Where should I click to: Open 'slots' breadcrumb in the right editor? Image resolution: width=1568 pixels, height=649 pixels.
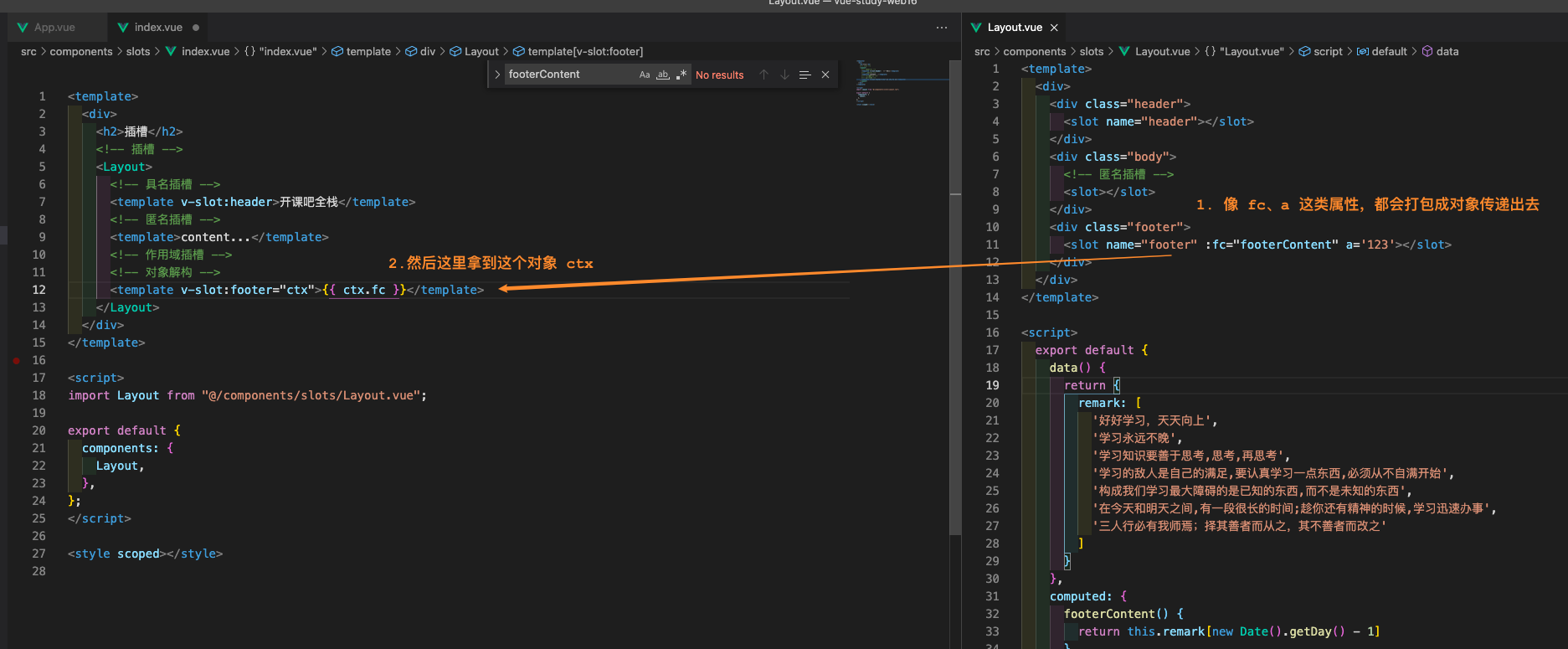click(x=1092, y=51)
